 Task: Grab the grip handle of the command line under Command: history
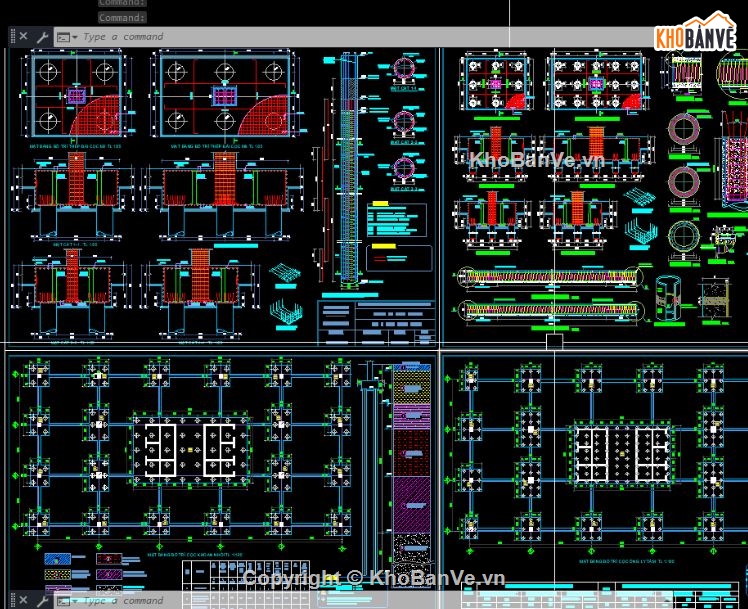pos(12,36)
